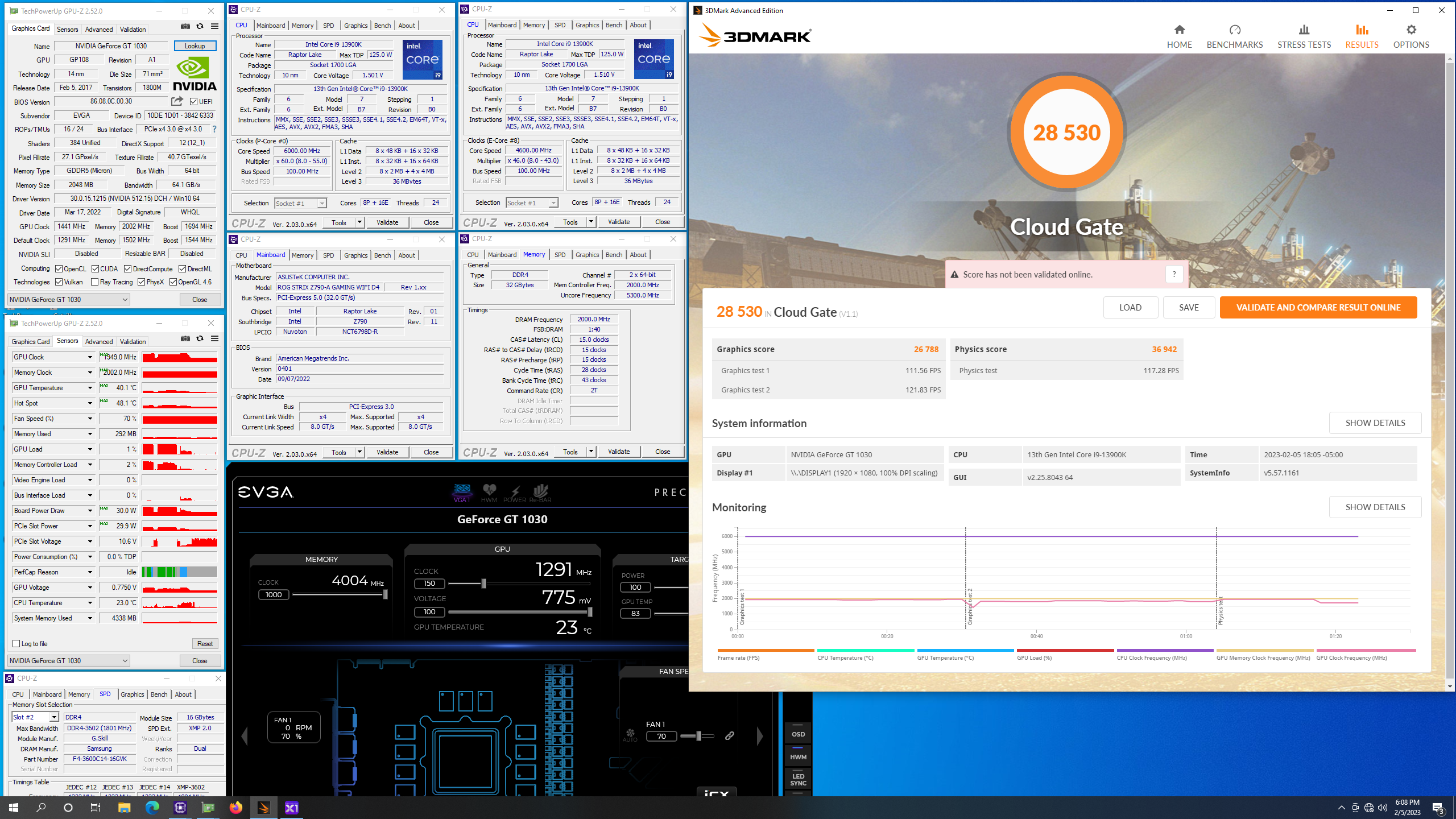The image size is (1456, 819).
Task: Open Bench tab in top-left CPU-Z
Action: click(382, 25)
